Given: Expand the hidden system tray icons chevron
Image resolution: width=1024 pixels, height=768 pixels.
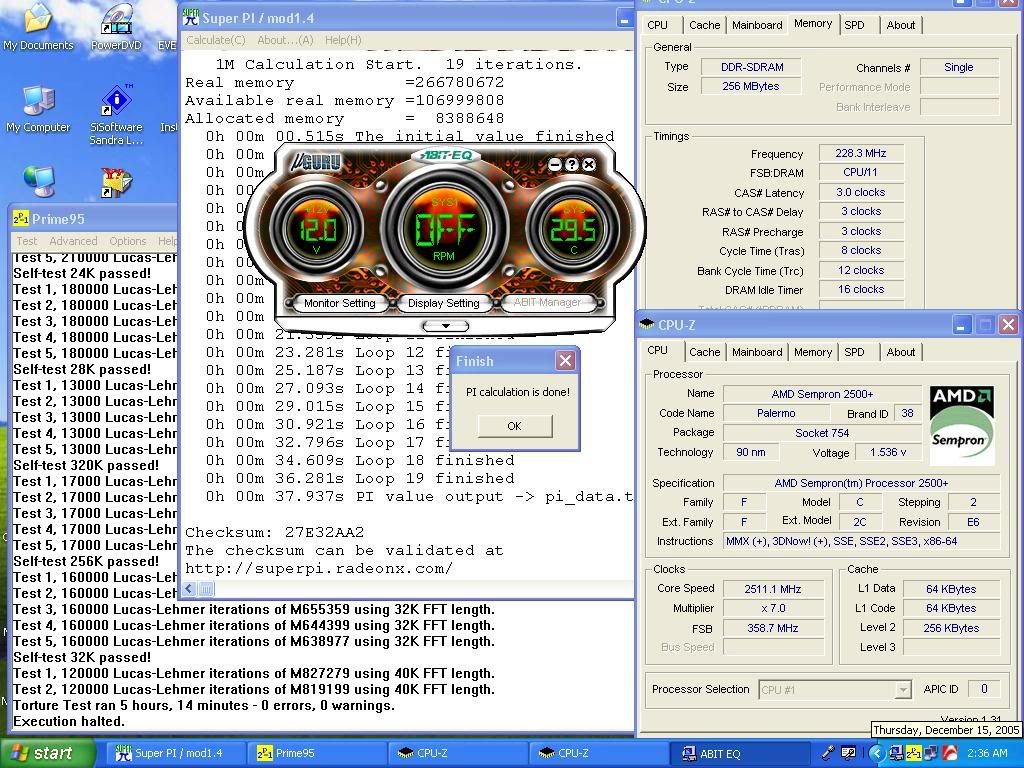Looking at the screenshot, I should tap(877, 753).
